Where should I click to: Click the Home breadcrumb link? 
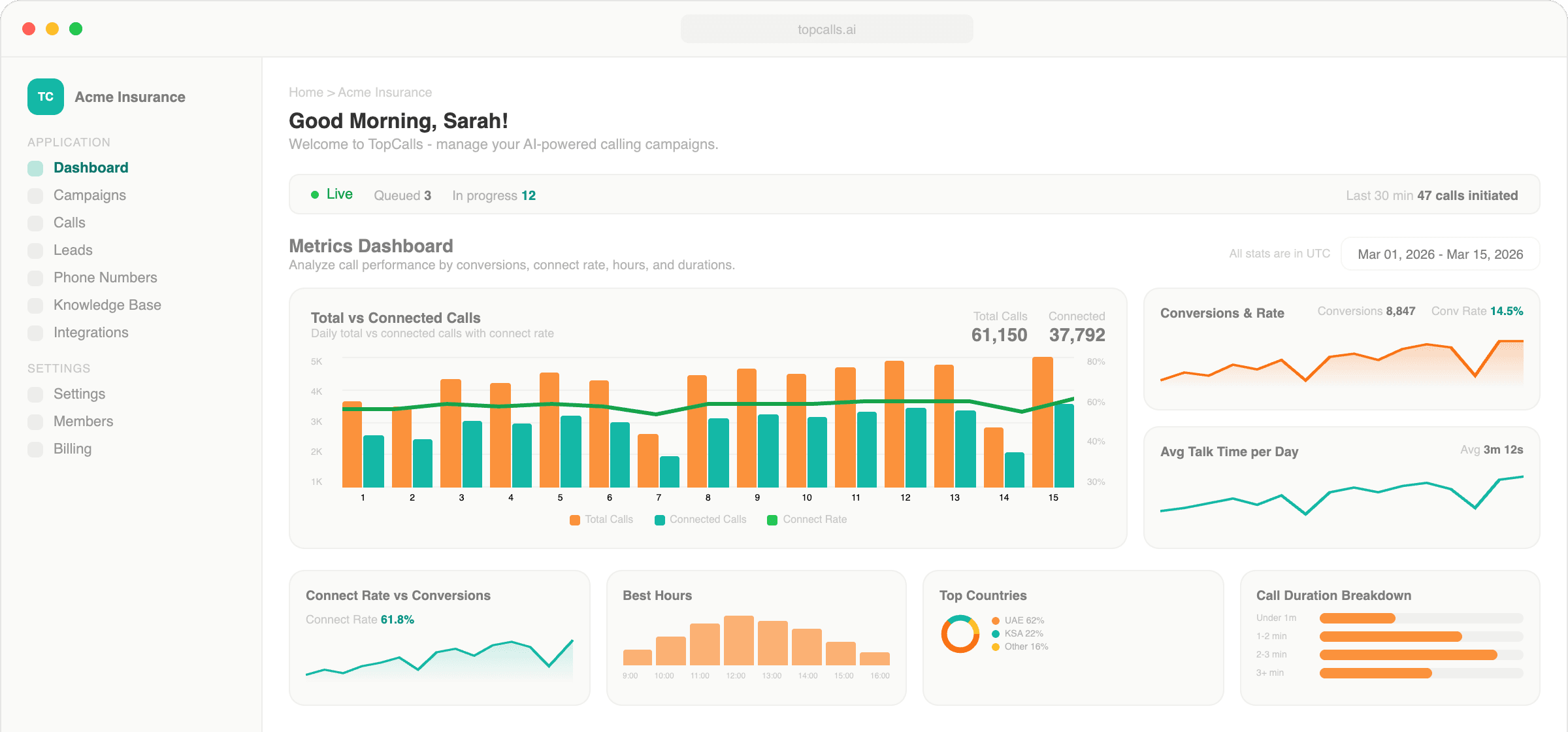click(x=305, y=92)
